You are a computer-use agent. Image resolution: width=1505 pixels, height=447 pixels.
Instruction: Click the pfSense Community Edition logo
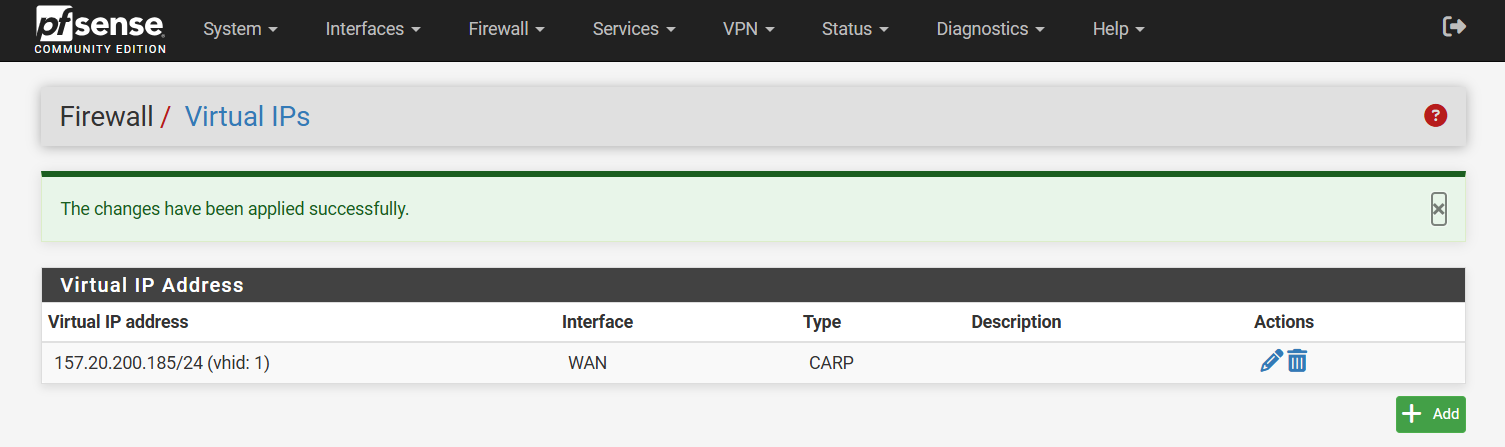(100, 29)
